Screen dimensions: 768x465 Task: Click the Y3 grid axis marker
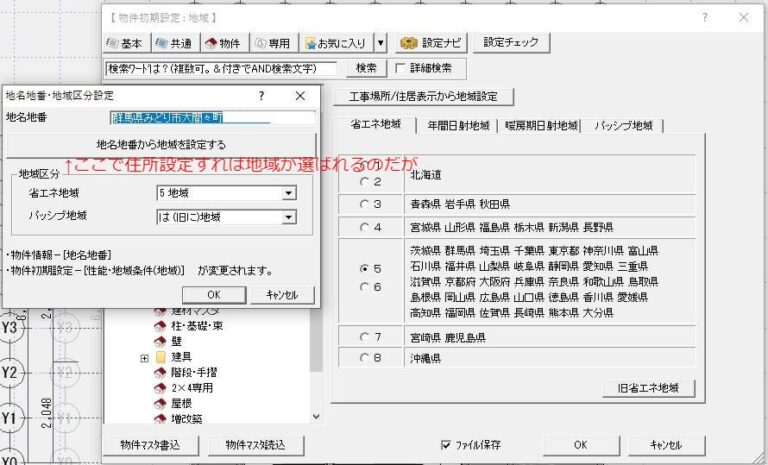pyautogui.click(x=9, y=327)
